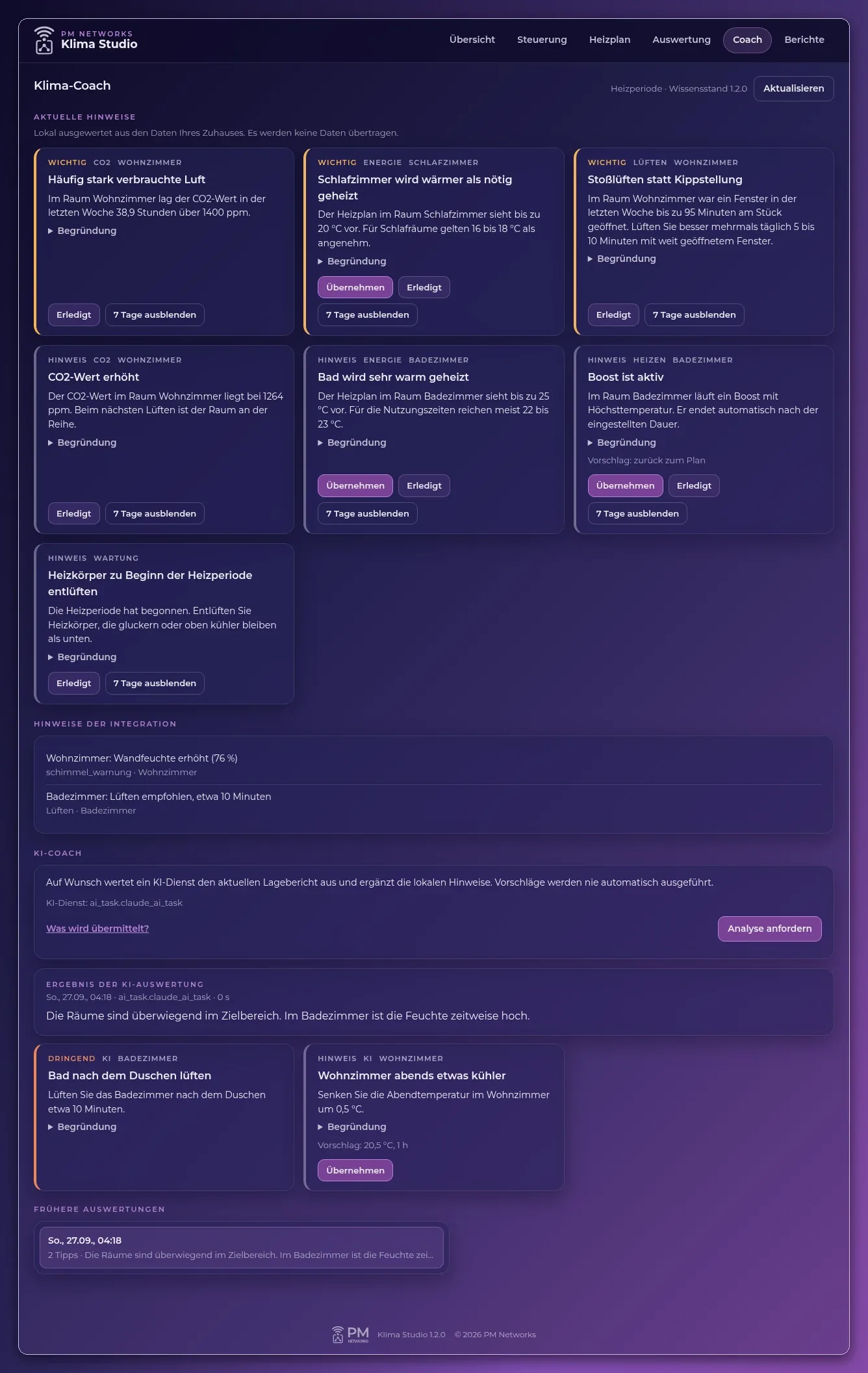Image resolution: width=868 pixels, height=1373 pixels.
Task: Click the PM Networks footer logo
Action: pyautogui.click(x=350, y=1334)
